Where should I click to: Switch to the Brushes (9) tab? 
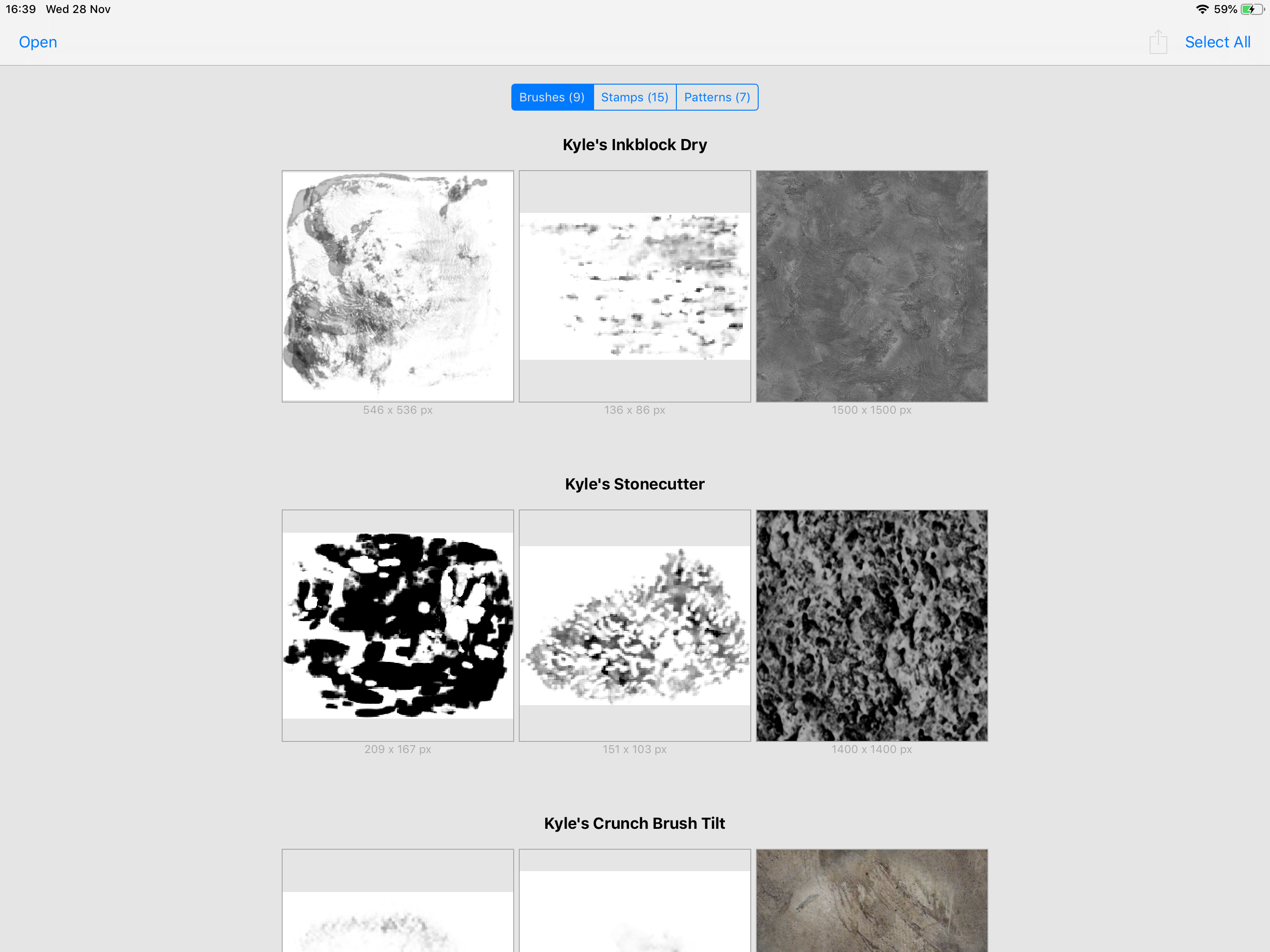tap(552, 97)
